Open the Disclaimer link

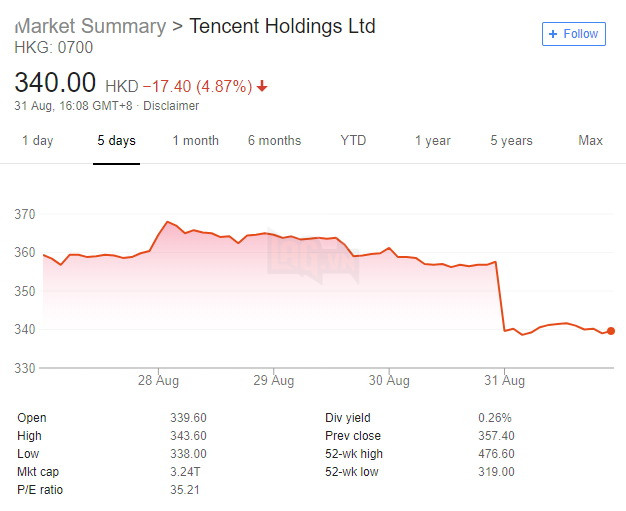[173, 106]
